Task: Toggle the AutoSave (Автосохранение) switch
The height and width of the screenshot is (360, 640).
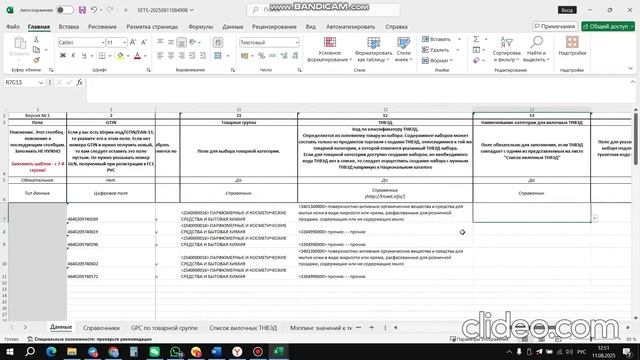Action: (65, 10)
